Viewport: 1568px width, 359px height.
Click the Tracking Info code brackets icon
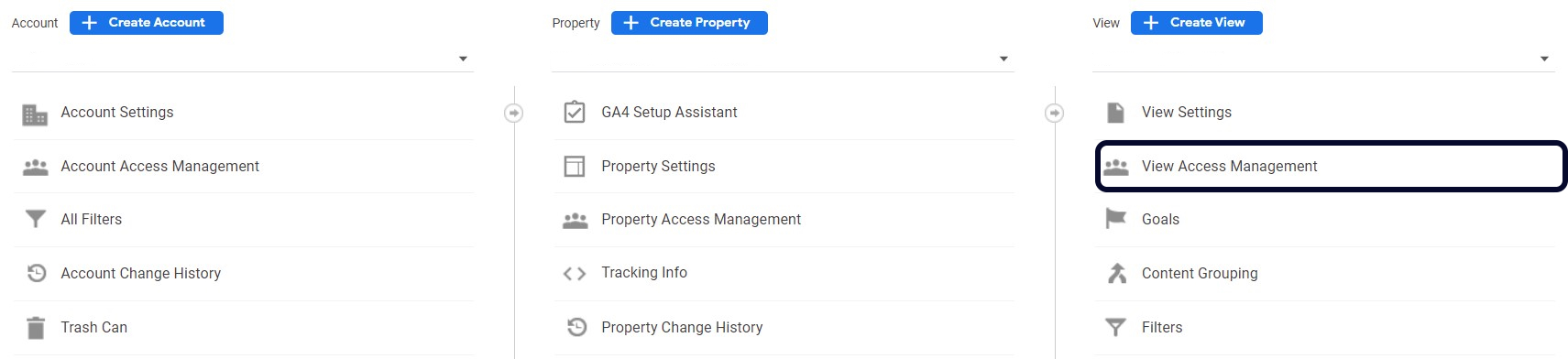coord(575,273)
